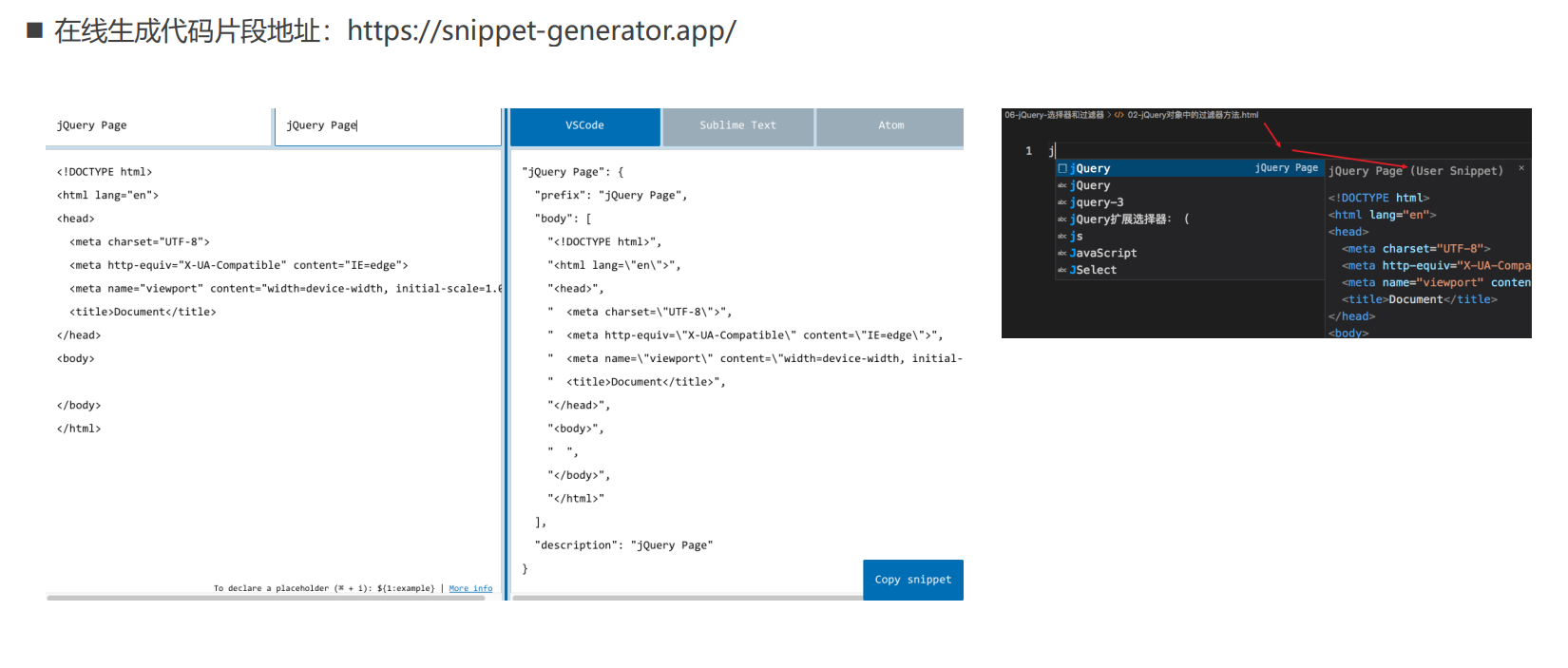Select the jQuery扩展选择器 suggestion
The height and width of the screenshot is (668, 1568).
tap(1190, 219)
